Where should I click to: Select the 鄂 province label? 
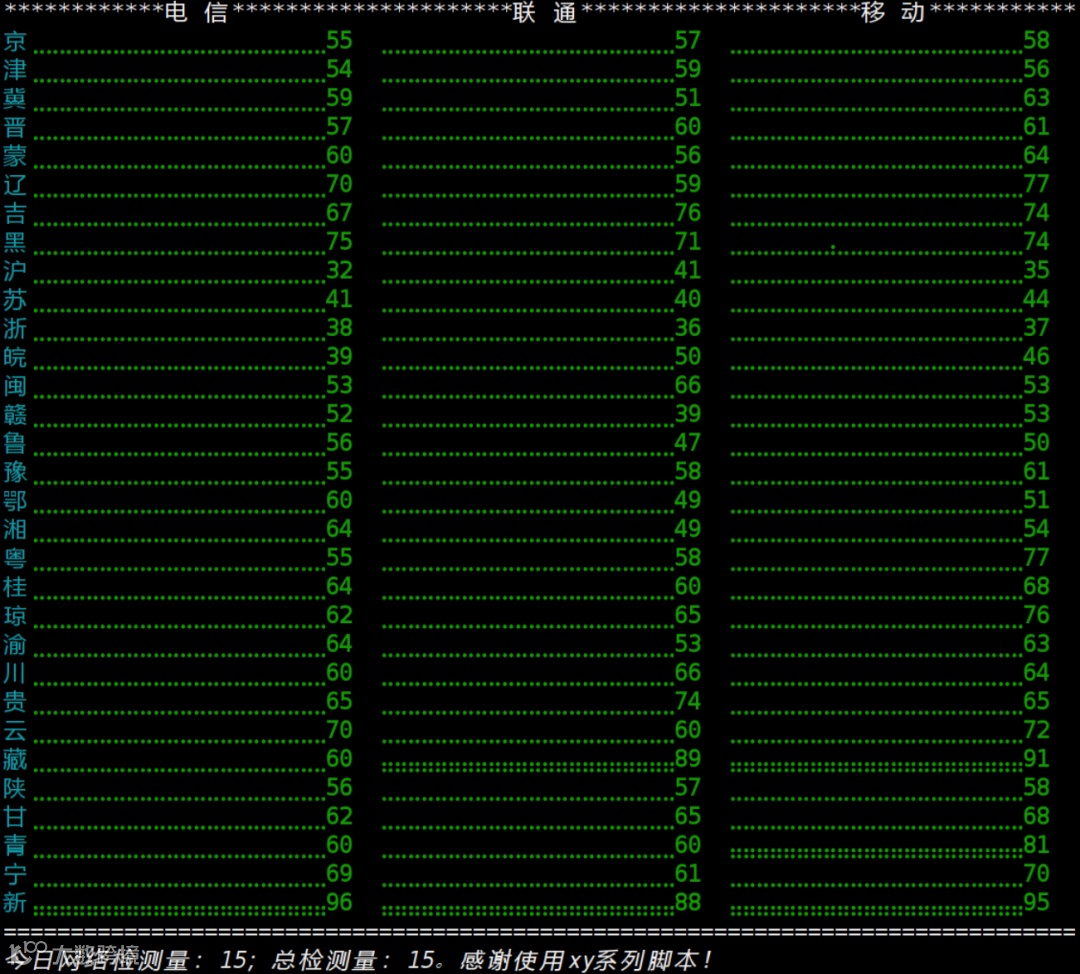click(x=15, y=500)
